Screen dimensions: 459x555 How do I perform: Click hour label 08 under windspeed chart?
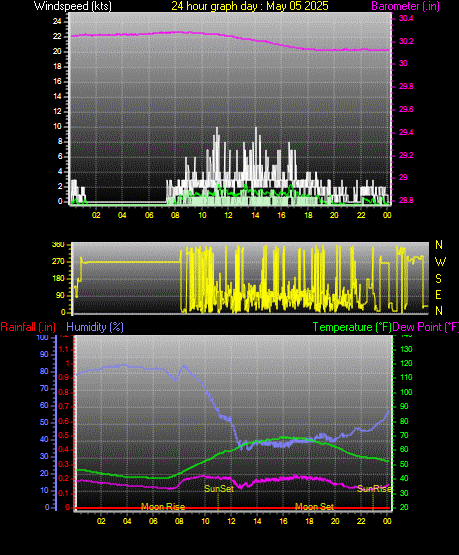pyautogui.click(x=176, y=215)
